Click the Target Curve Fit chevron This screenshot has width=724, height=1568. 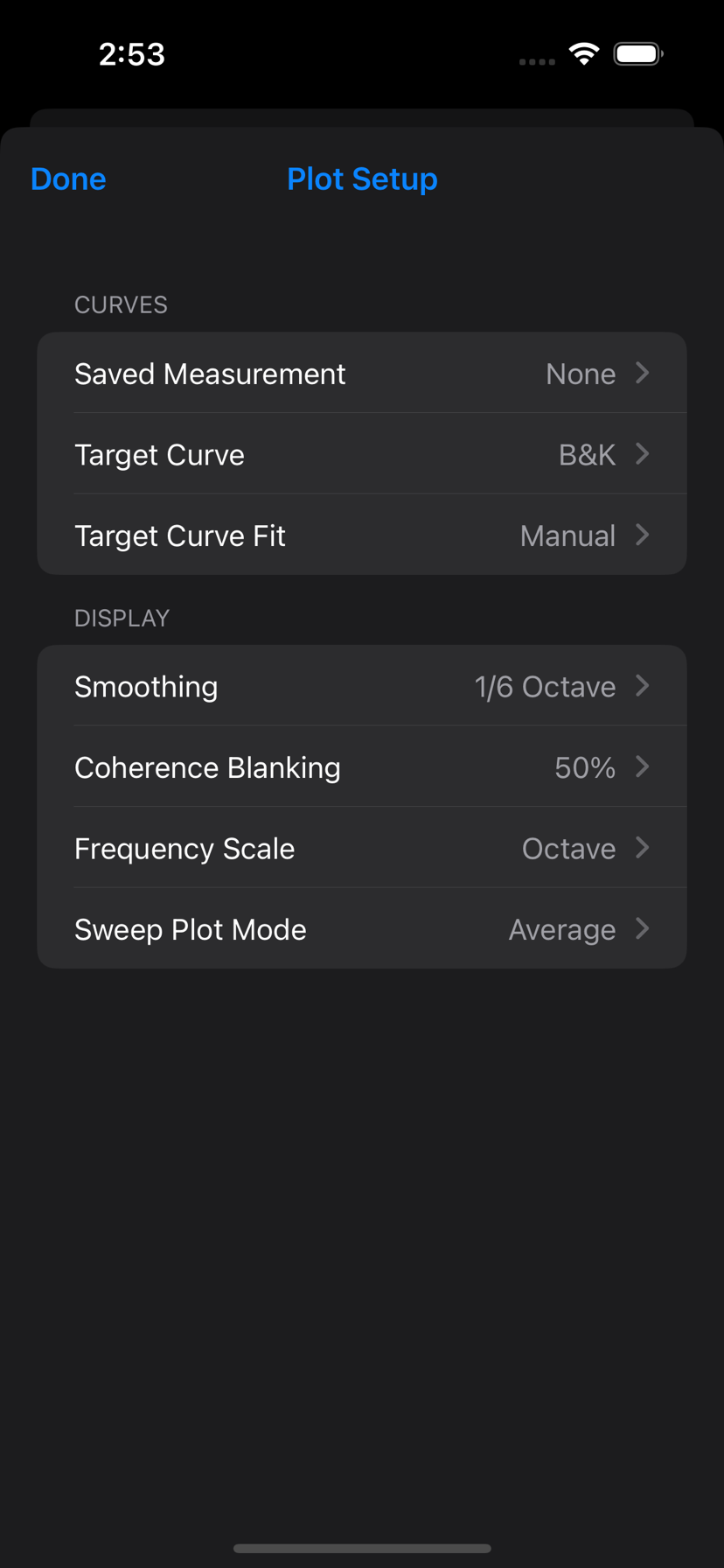tap(643, 535)
